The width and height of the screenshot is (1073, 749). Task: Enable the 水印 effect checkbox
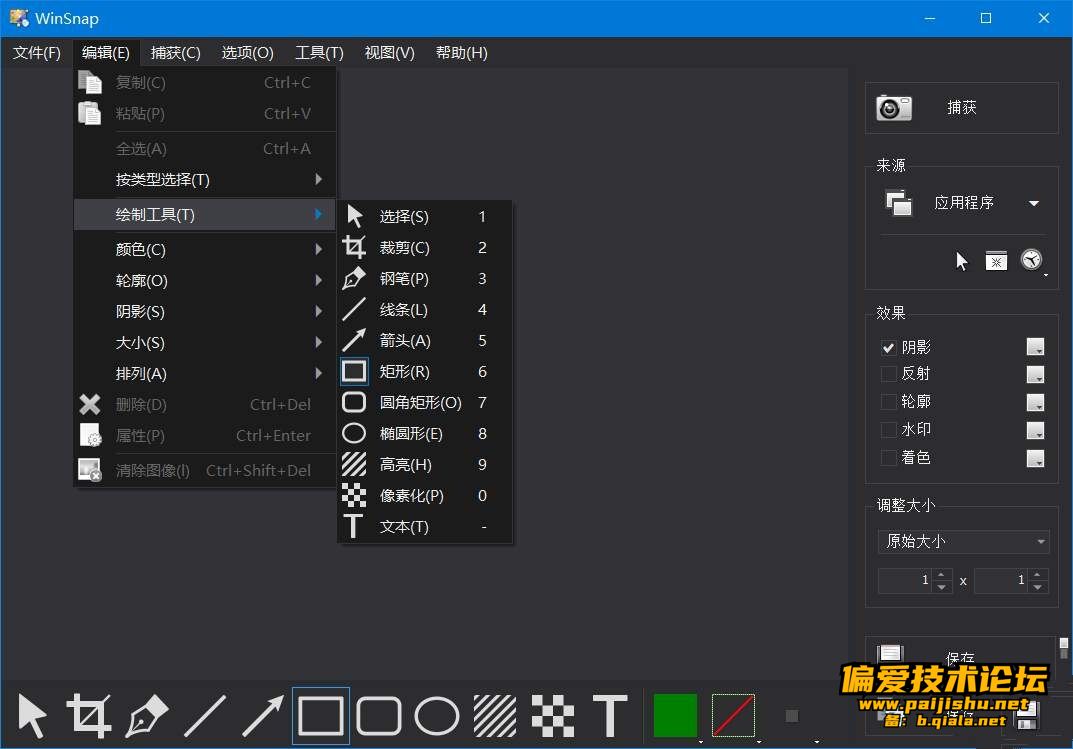[x=888, y=430]
